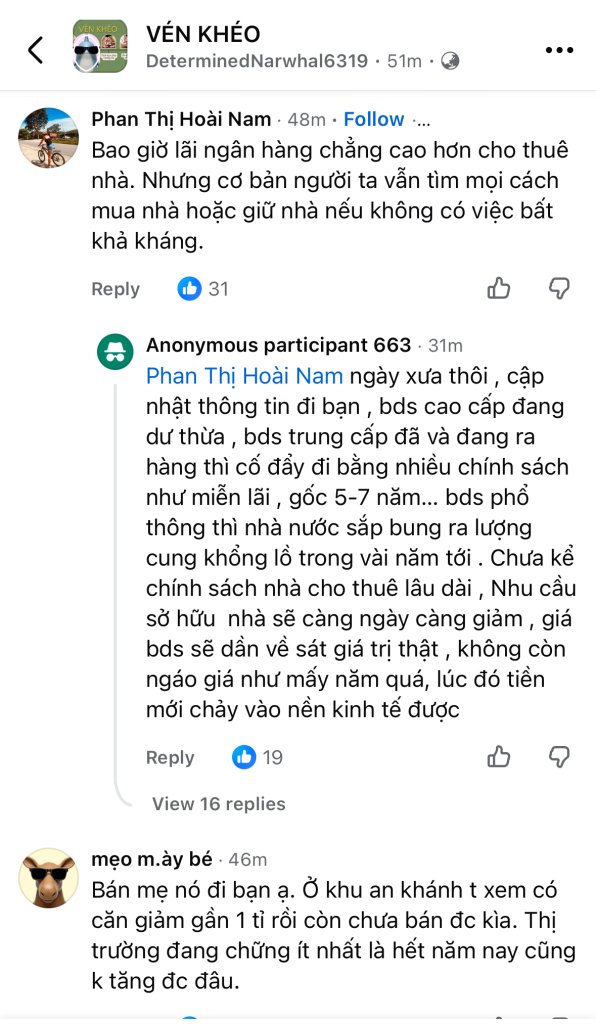The image size is (596, 1024).
Task: Open the three-dot post options menu
Action: (559, 50)
